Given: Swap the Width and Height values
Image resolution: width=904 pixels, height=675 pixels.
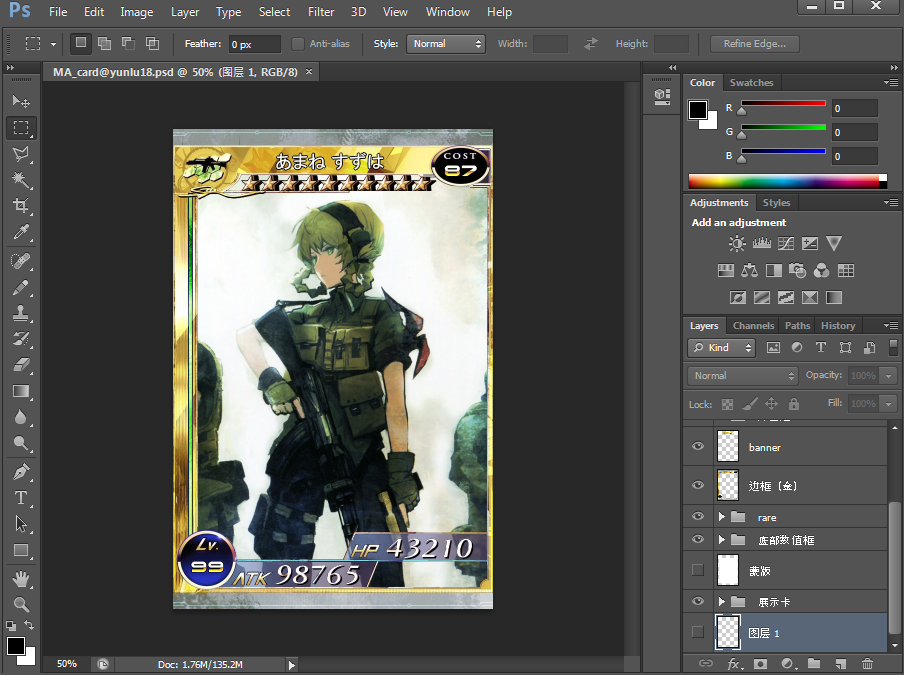Looking at the screenshot, I should coord(591,44).
